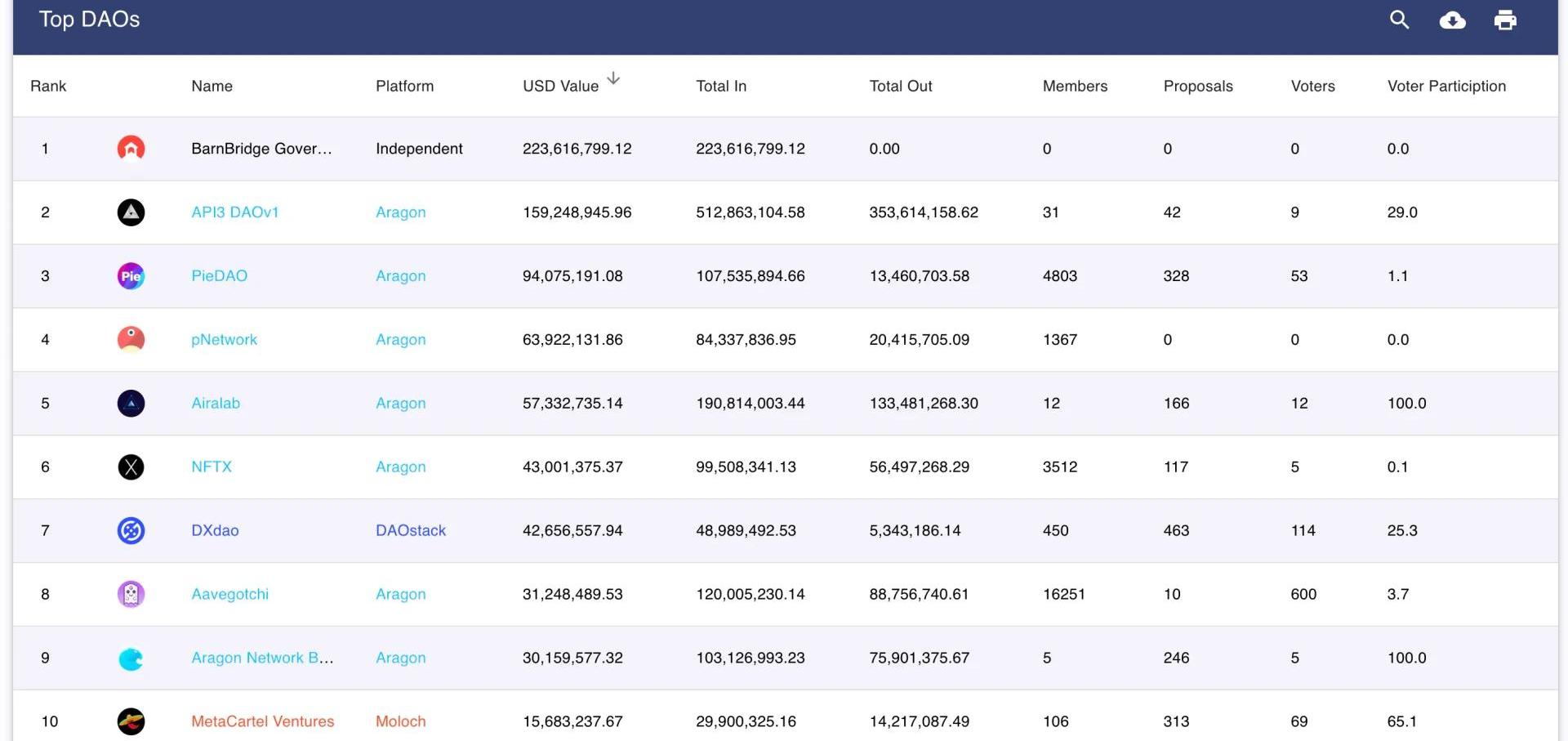Open Aragon platform link in pNetwork row
1568x741 pixels.
click(x=400, y=340)
